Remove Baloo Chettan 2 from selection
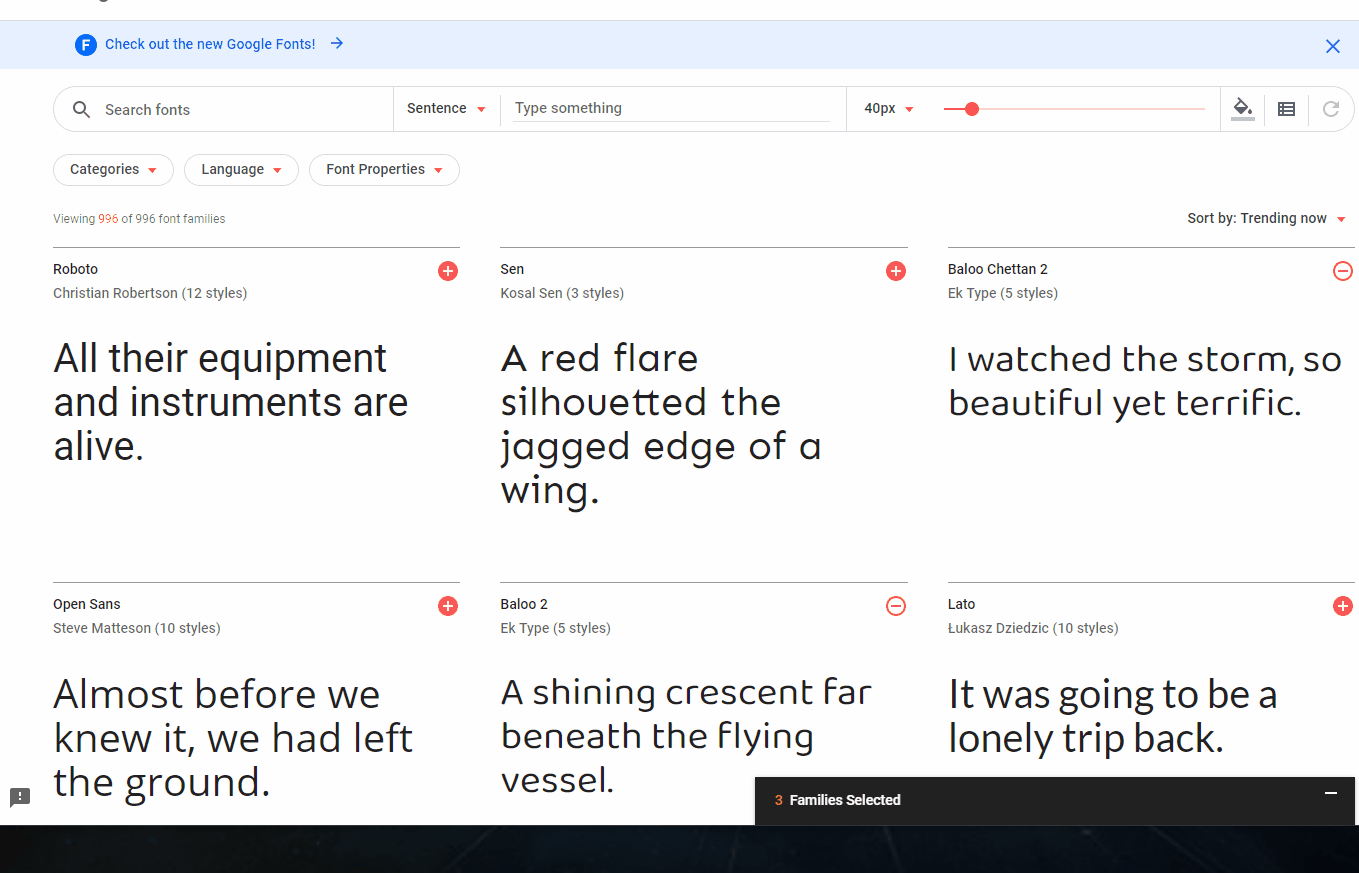The image size is (1359, 873). 1343,271
